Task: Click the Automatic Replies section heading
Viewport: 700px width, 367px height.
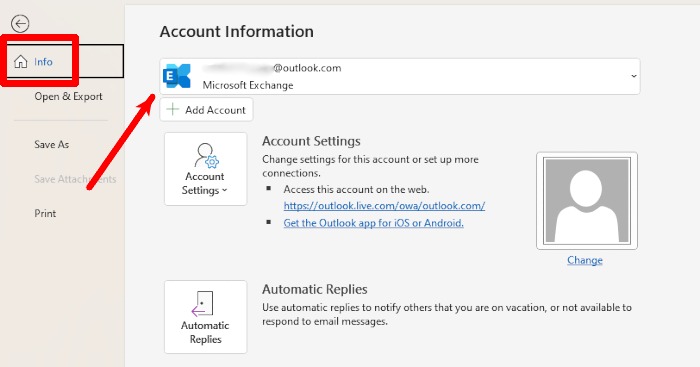Action: coord(315,289)
